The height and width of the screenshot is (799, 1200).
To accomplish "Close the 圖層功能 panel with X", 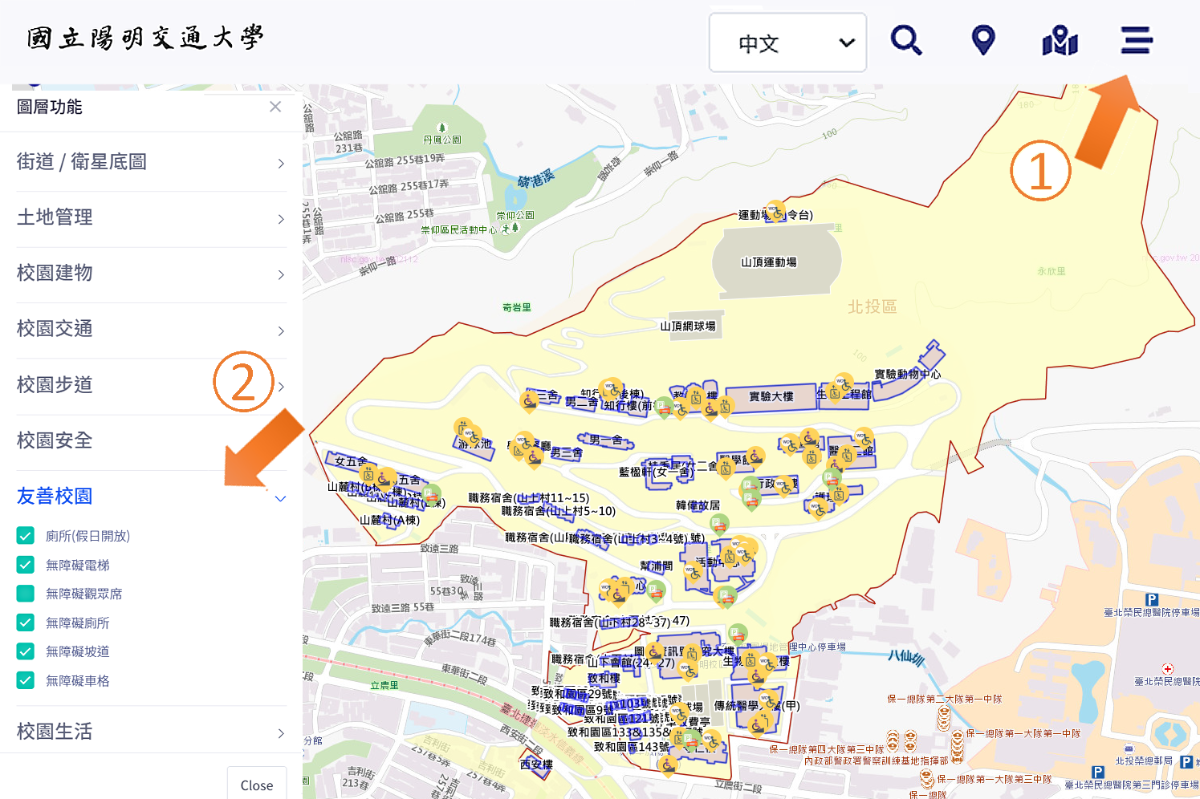I will click(x=275, y=107).
